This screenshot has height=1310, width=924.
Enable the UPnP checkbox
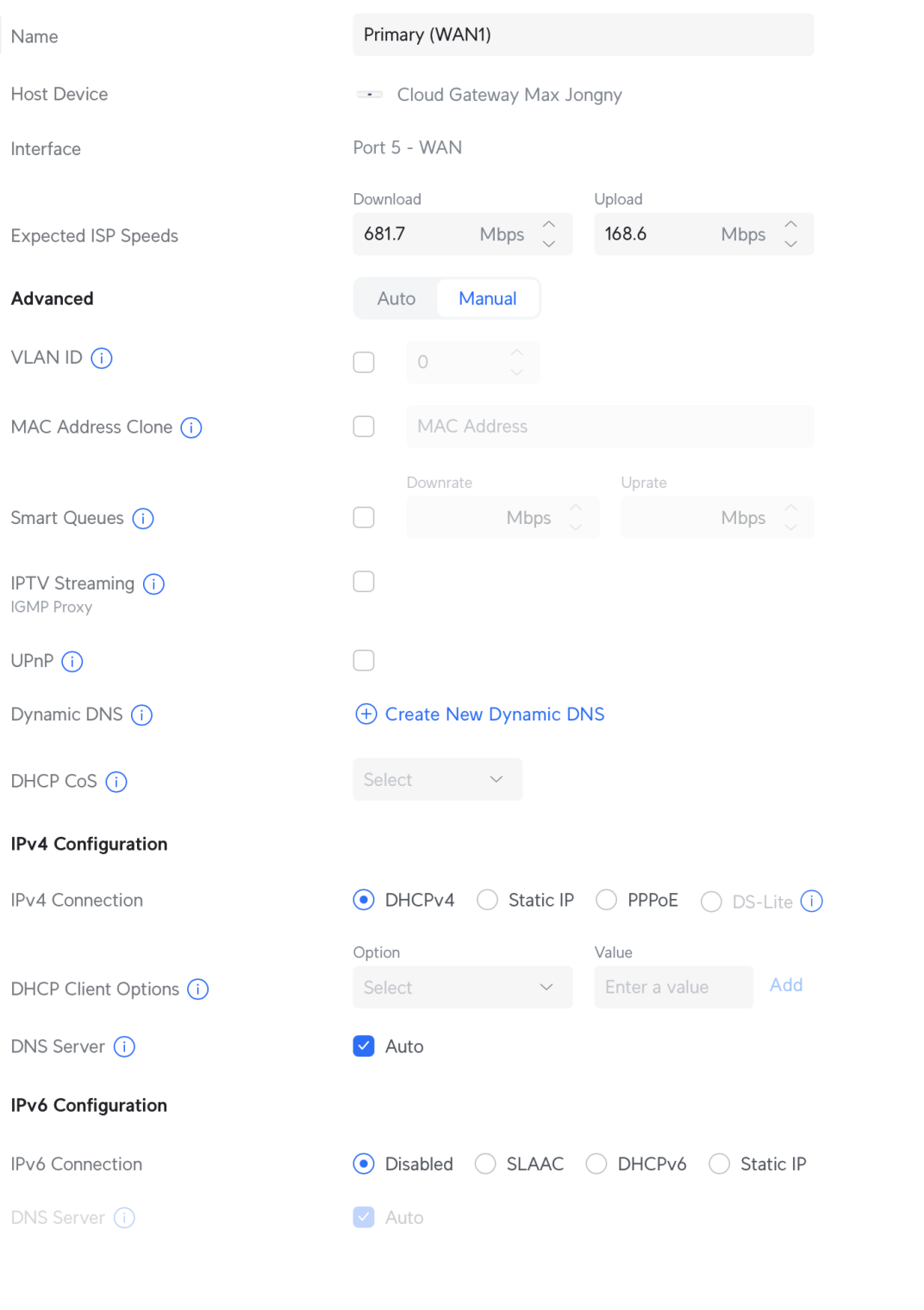click(x=364, y=661)
